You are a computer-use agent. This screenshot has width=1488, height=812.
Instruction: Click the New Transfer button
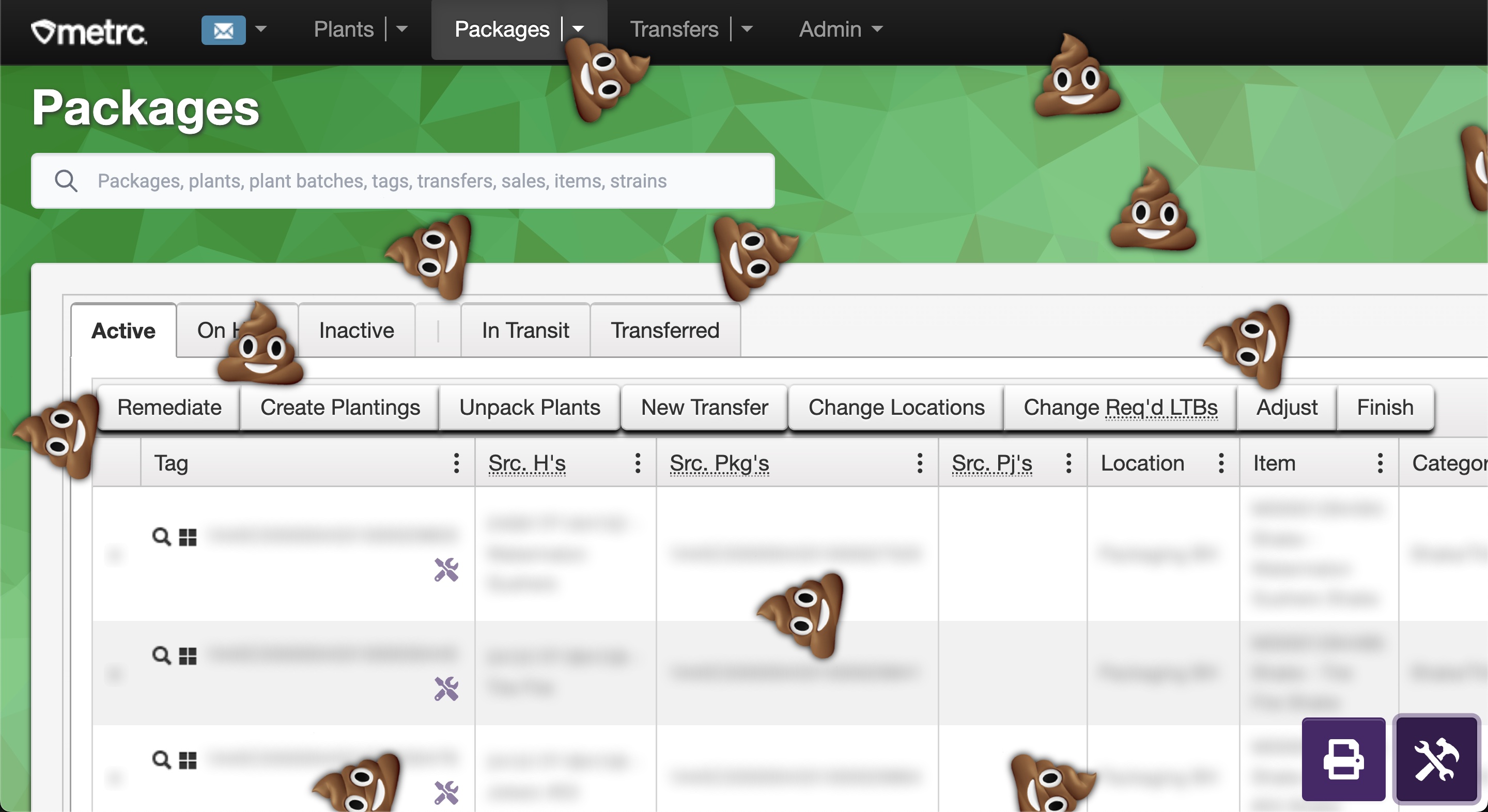[x=704, y=408]
